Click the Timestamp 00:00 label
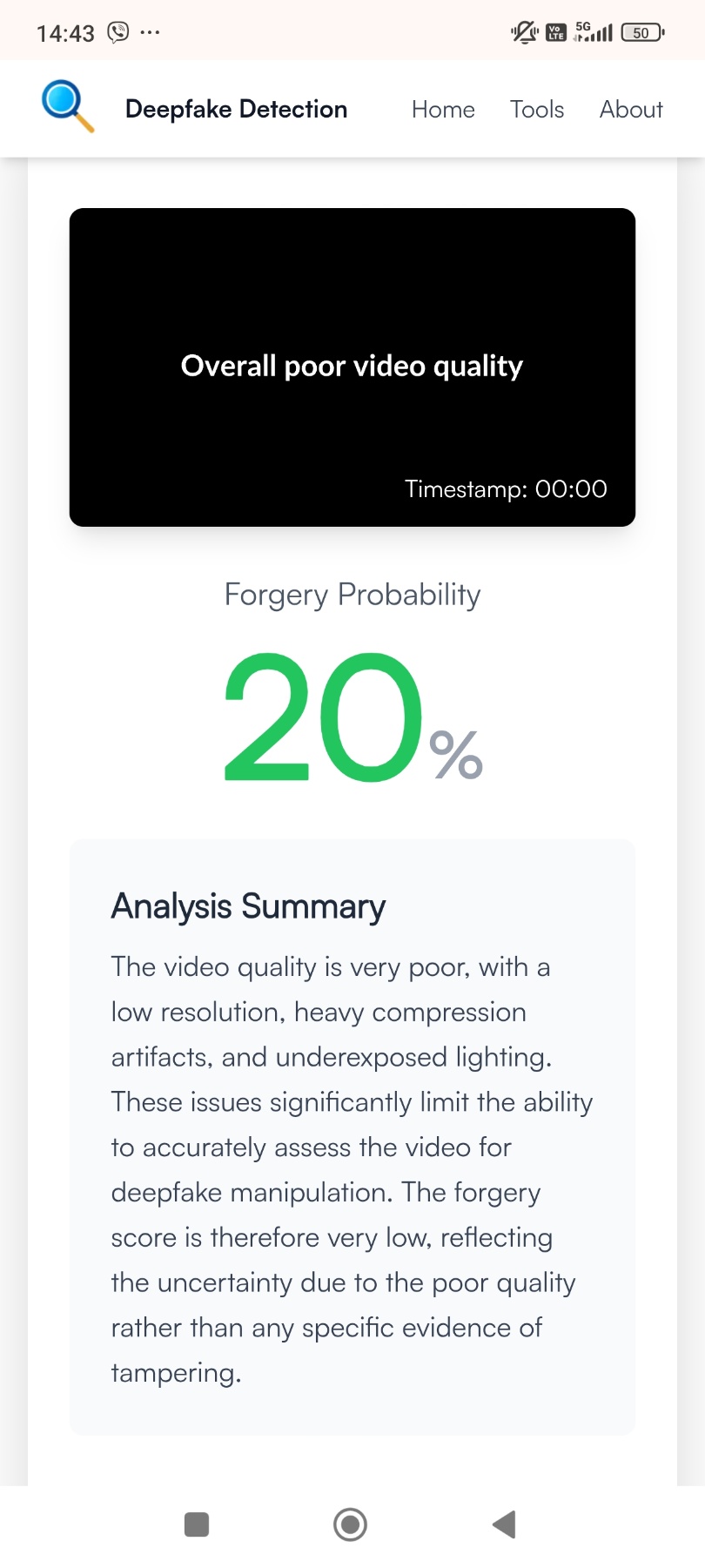705x1568 pixels. pyautogui.click(x=506, y=489)
